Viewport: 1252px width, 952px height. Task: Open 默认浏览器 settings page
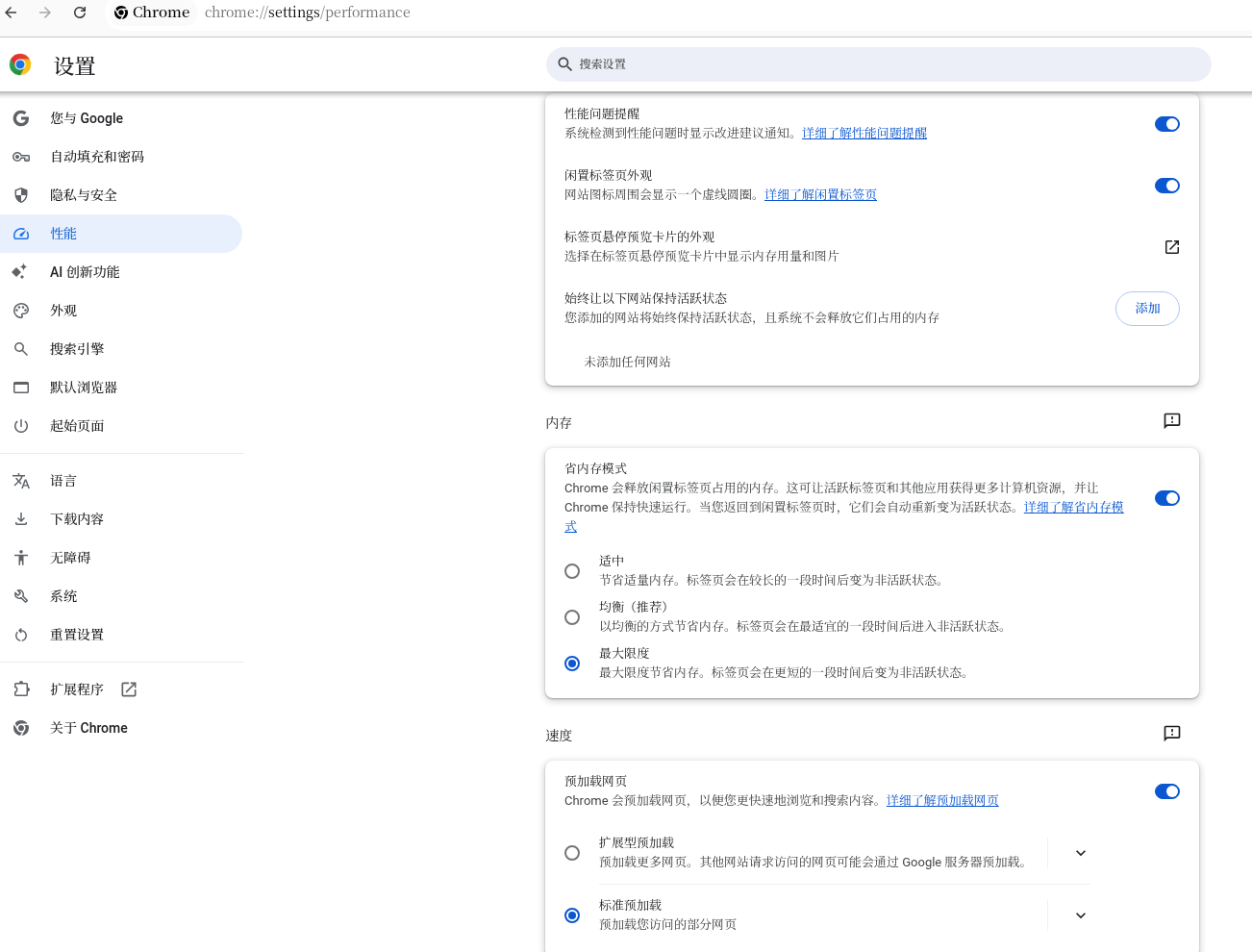click(x=121, y=388)
